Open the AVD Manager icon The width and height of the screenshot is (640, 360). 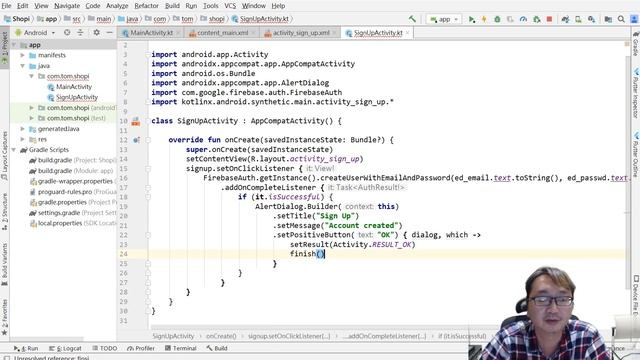click(578, 19)
